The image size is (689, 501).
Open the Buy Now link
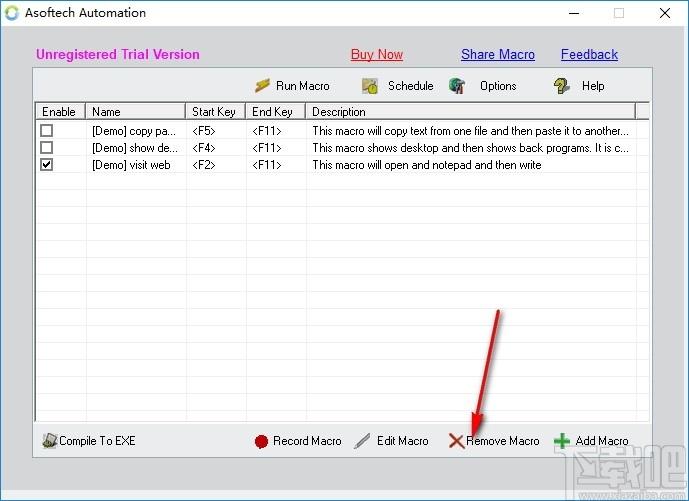(x=377, y=54)
